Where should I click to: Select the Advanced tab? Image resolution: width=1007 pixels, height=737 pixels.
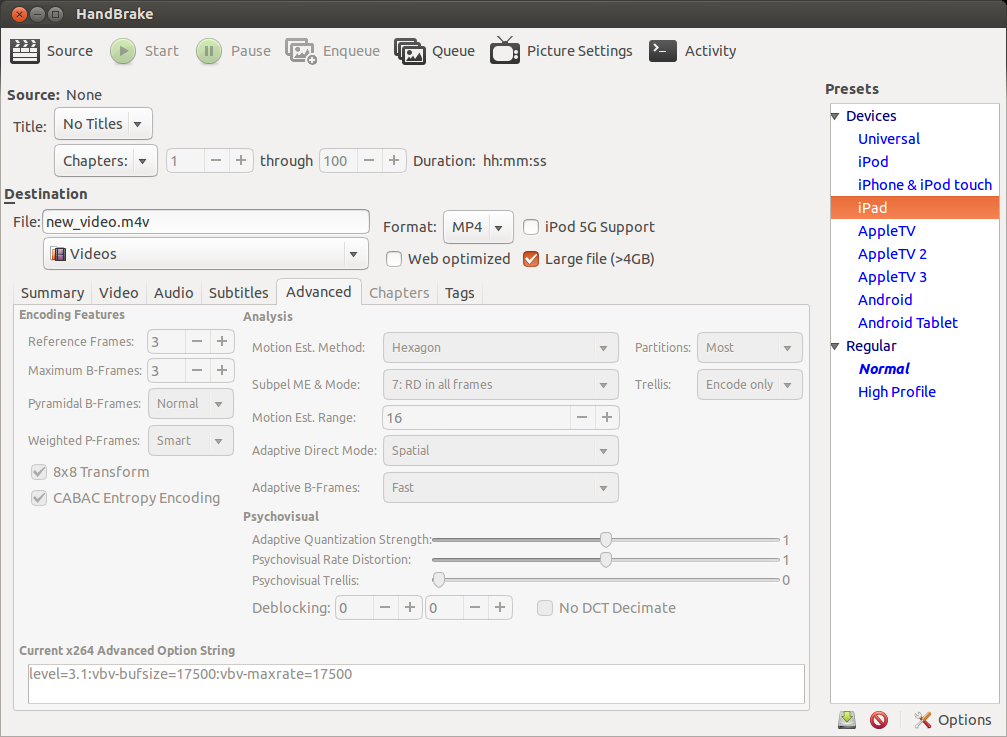click(x=319, y=292)
